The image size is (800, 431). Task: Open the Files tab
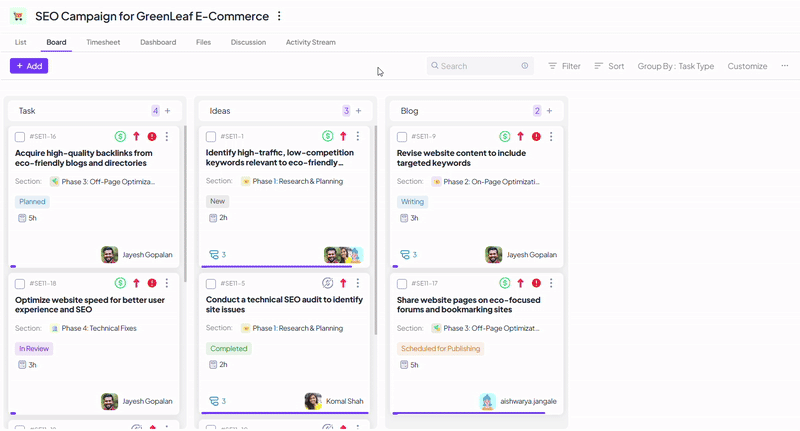click(x=203, y=42)
